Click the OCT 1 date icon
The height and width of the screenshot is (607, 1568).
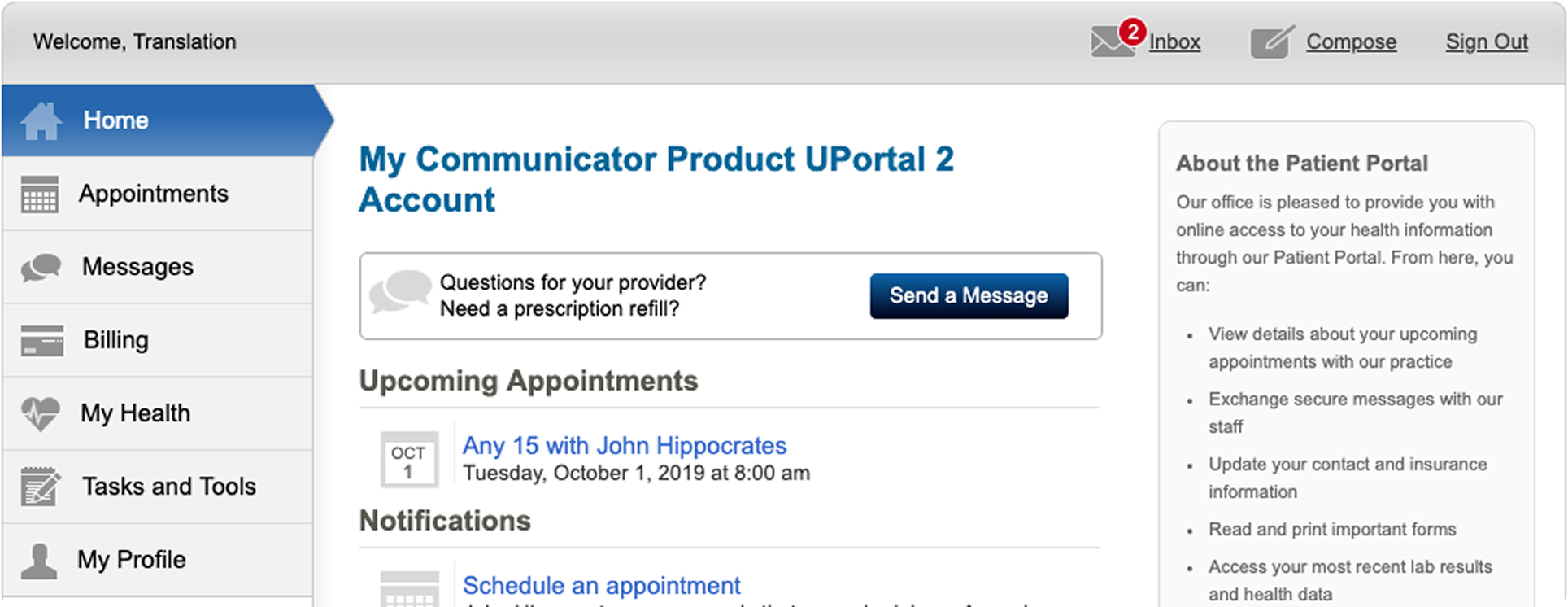(x=409, y=460)
